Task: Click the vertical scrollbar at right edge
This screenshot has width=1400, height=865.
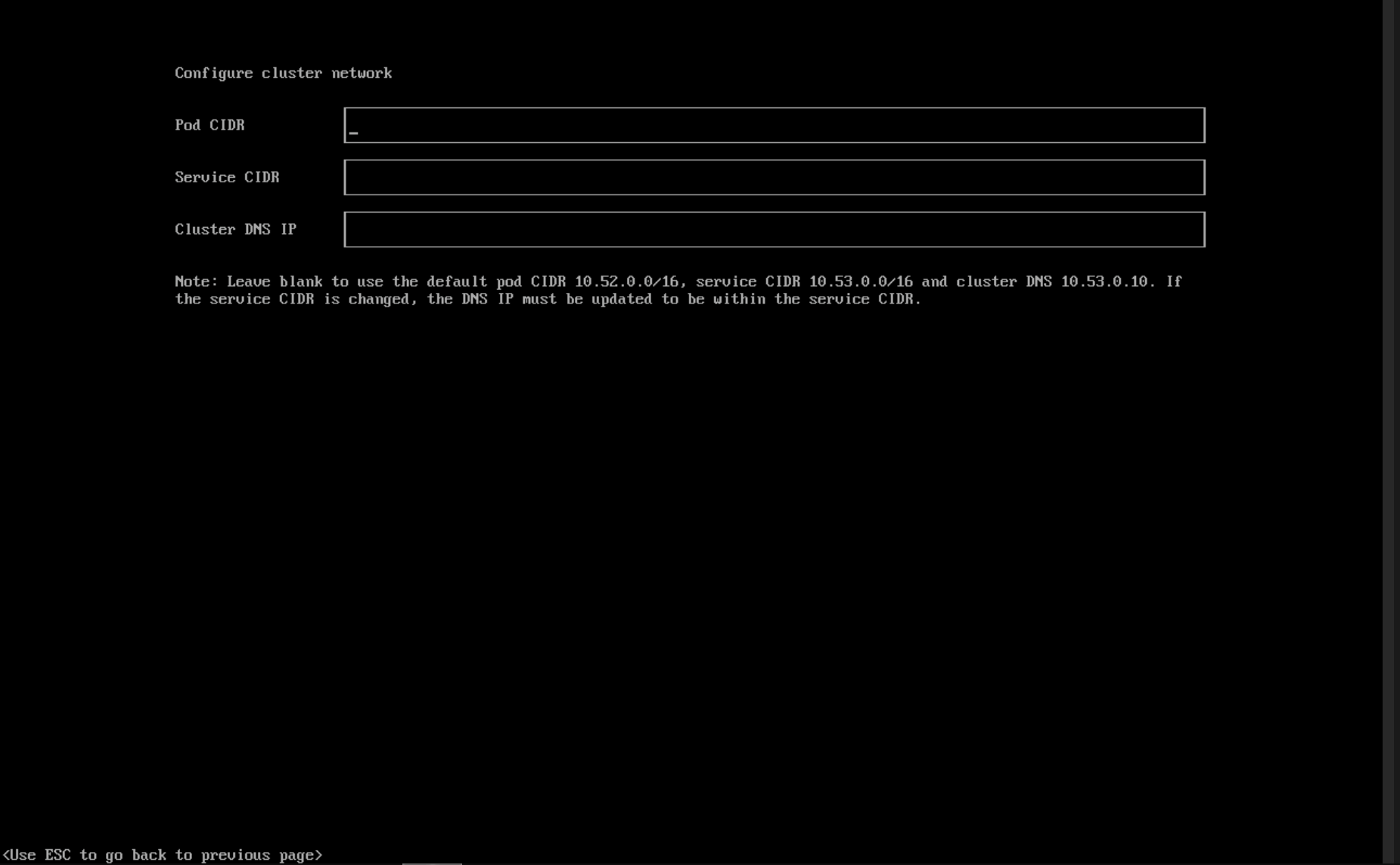Action: tap(1389, 432)
